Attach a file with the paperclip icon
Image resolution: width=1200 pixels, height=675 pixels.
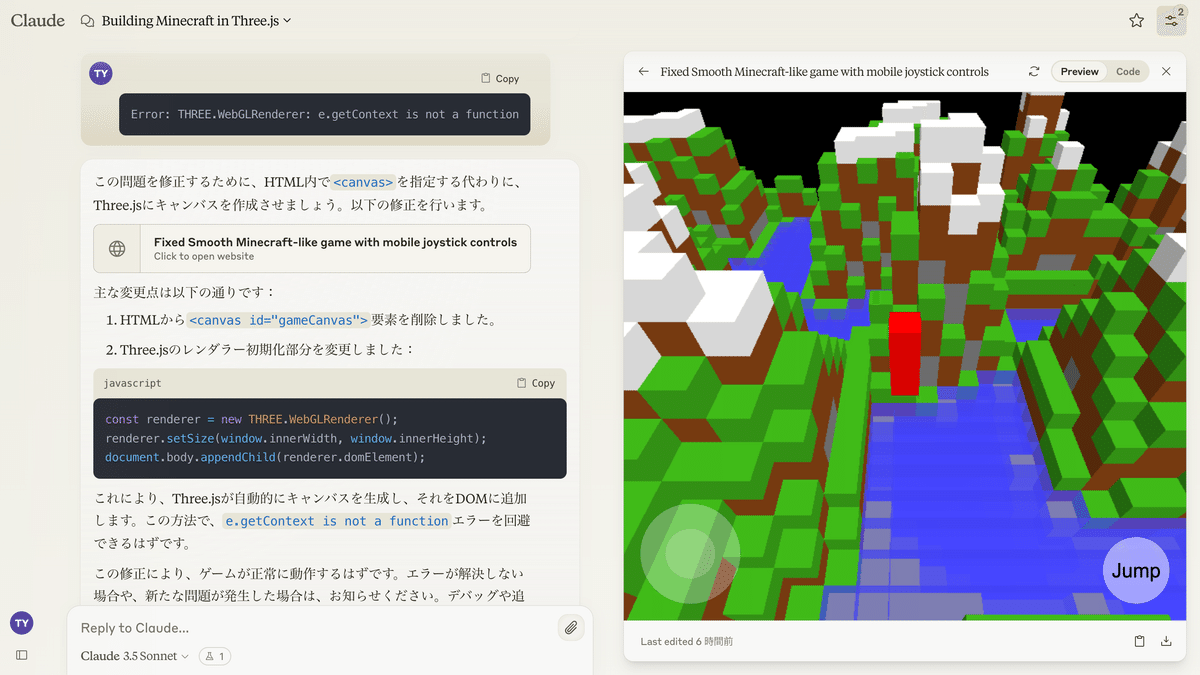coord(570,628)
